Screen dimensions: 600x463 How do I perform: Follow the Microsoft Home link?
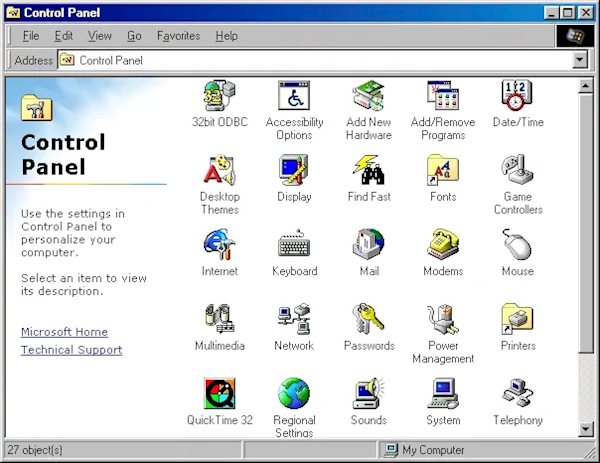click(x=64, y=332)
